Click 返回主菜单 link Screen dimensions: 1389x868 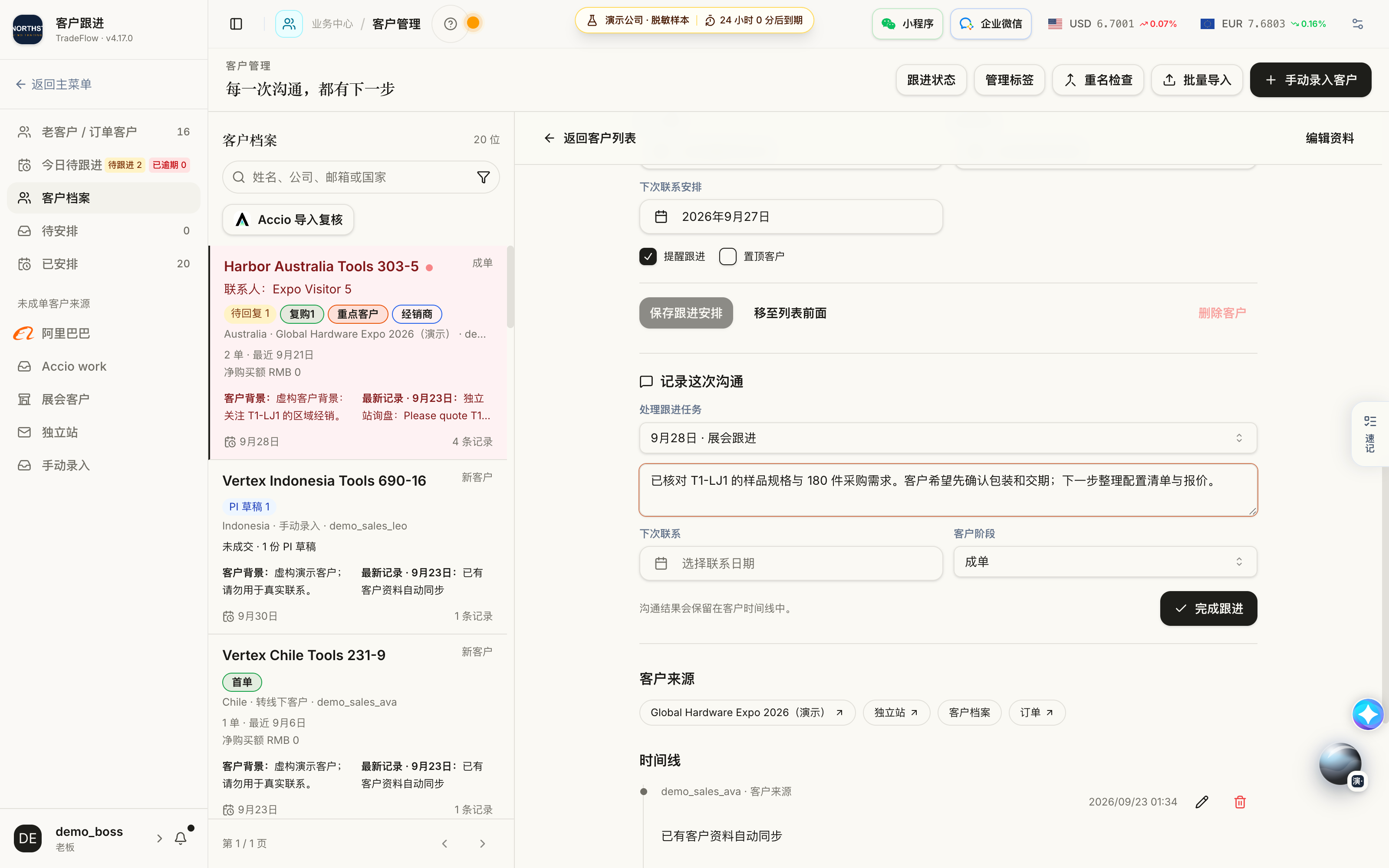coord(53,84)
